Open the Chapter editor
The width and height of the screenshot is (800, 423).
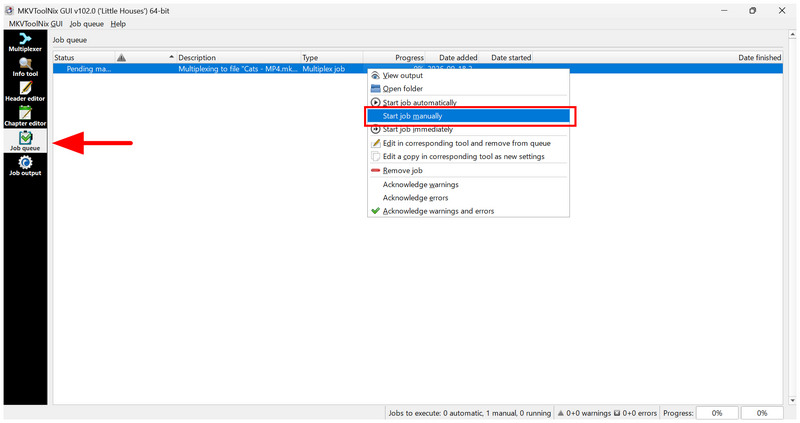coord(25,116)
